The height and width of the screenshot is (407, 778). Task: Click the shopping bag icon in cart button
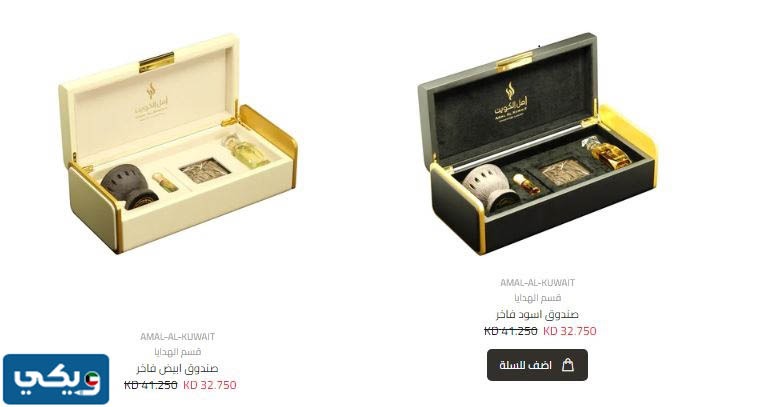[568, 365]
